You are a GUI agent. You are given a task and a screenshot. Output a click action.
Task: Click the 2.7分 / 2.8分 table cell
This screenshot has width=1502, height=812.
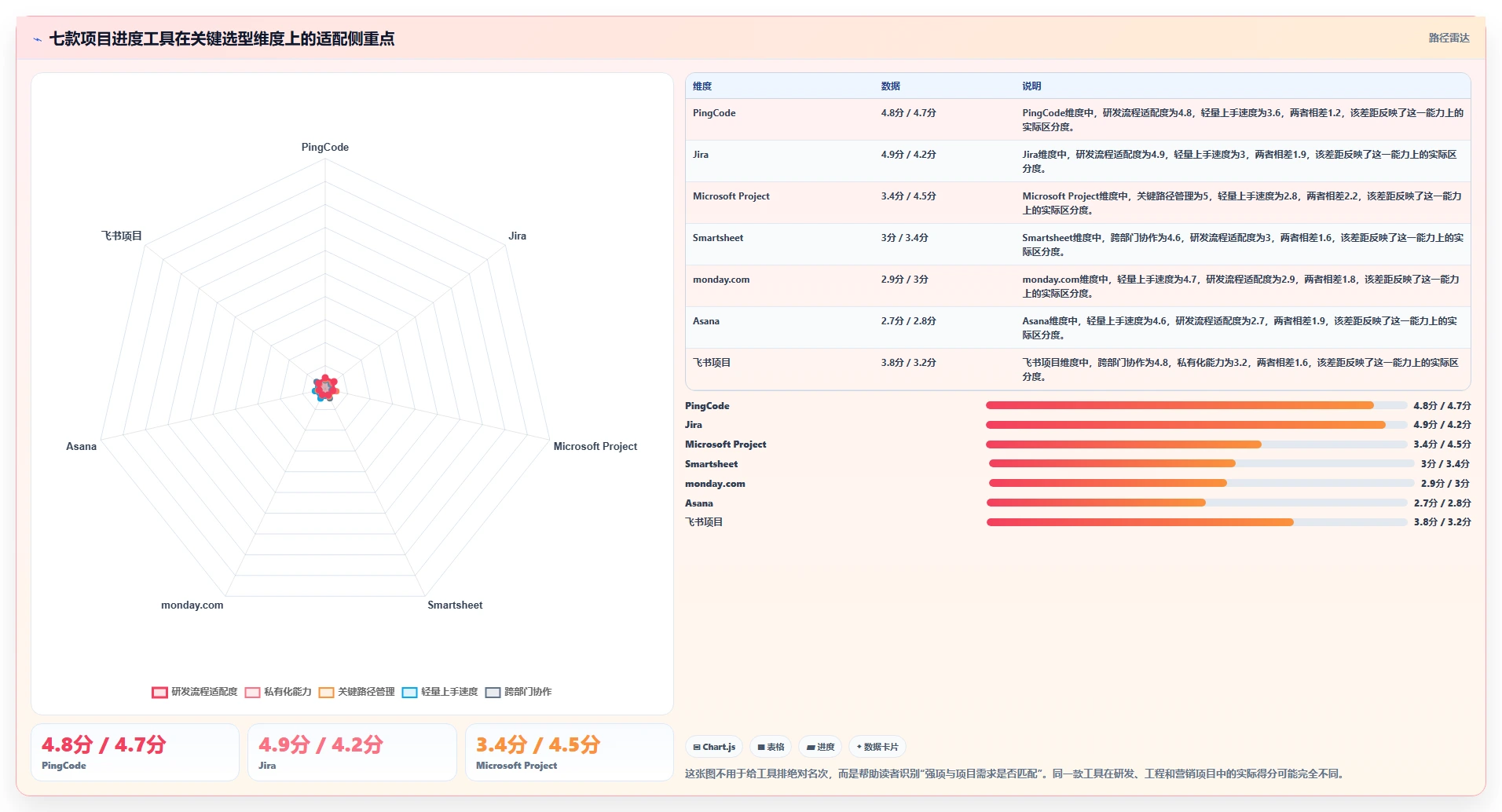tap(908, 321)
